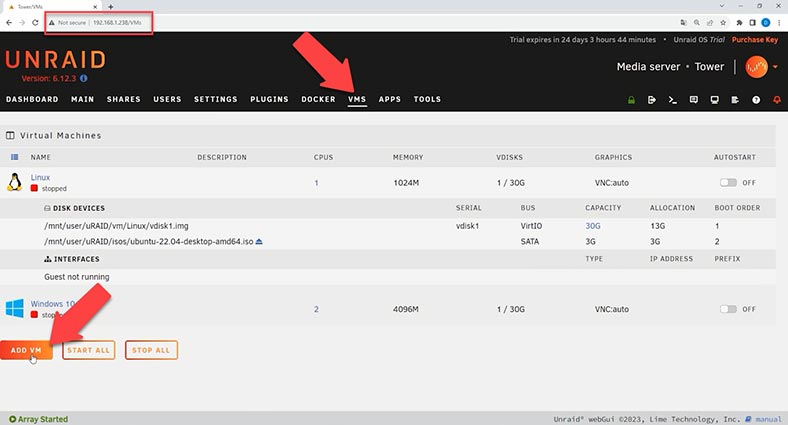Open the Linux VM name link
Viewport: 788px width, 425px height.
(x=40, y=177)
